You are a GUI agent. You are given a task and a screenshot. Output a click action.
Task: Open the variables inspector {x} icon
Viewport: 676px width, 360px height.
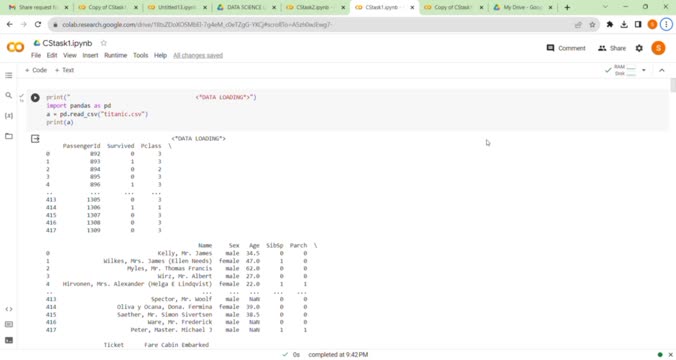9,116
